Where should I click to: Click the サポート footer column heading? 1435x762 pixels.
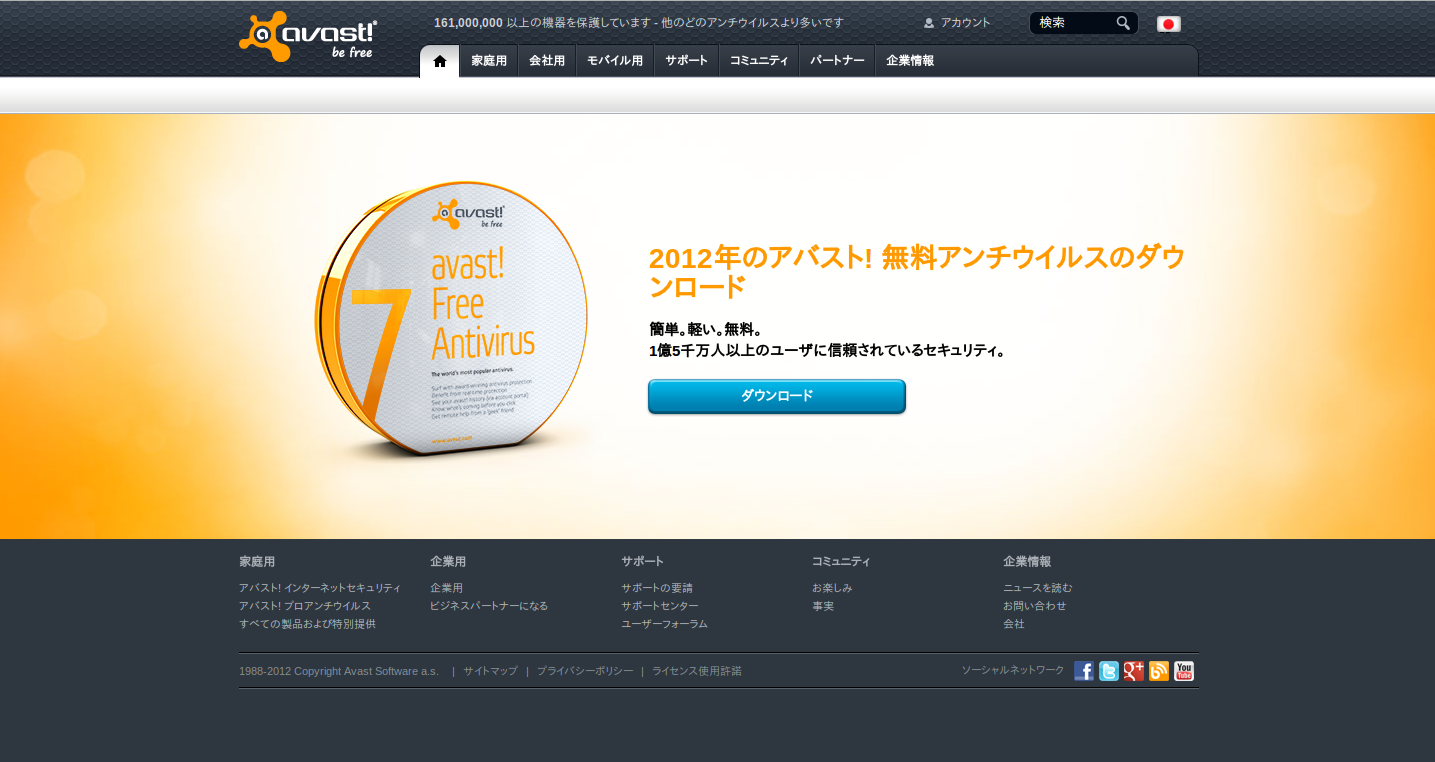[642, 562]
